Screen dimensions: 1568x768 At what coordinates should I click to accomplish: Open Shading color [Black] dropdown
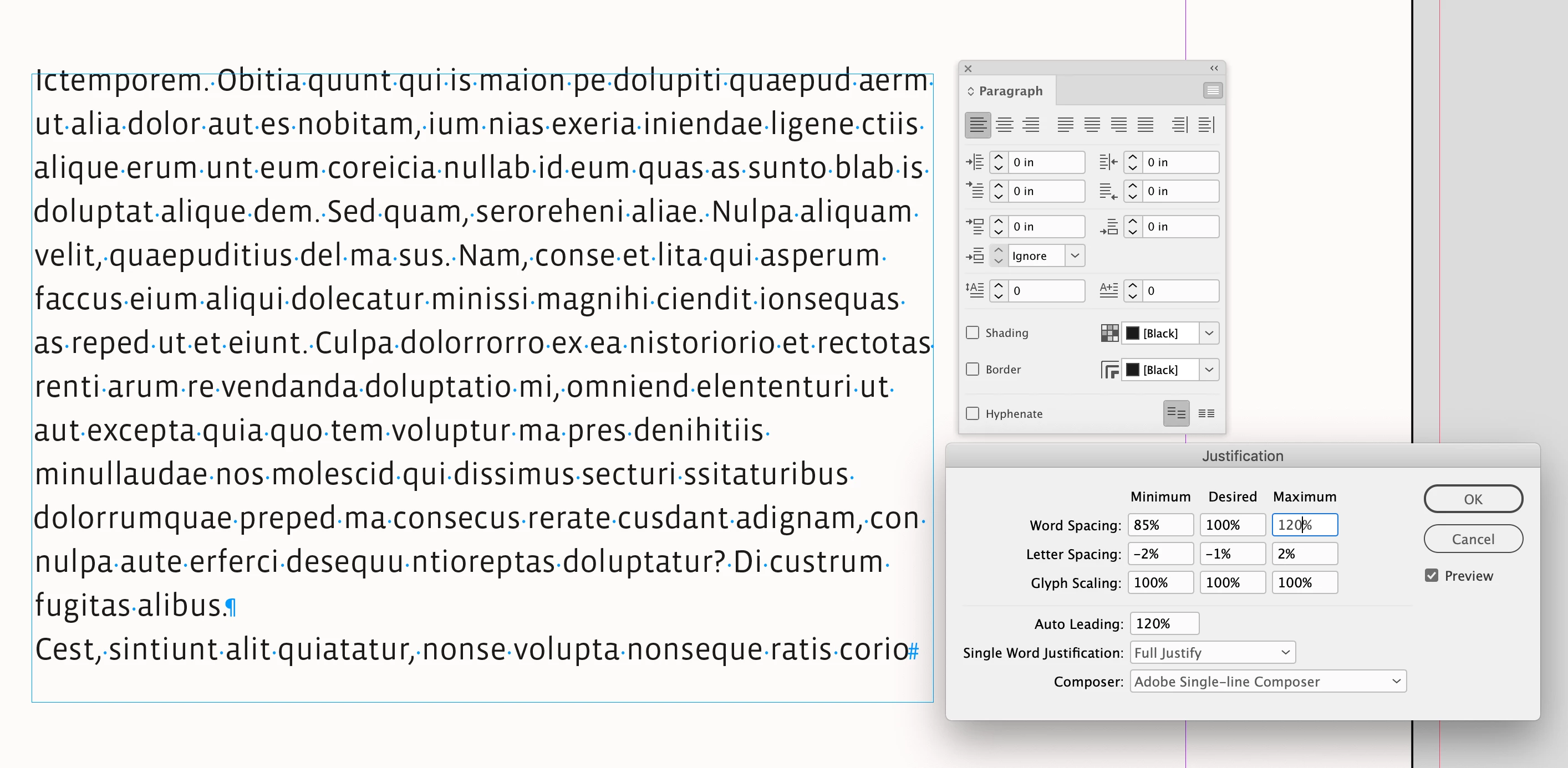click(1209, 333)
